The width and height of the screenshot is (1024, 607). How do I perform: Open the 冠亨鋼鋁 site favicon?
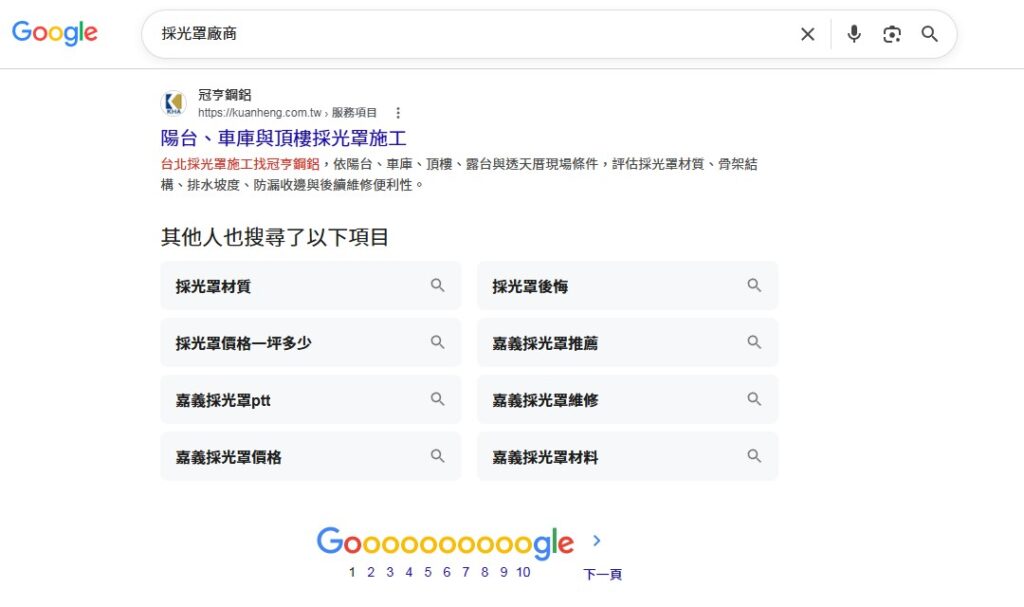click(x=174, y=103)
